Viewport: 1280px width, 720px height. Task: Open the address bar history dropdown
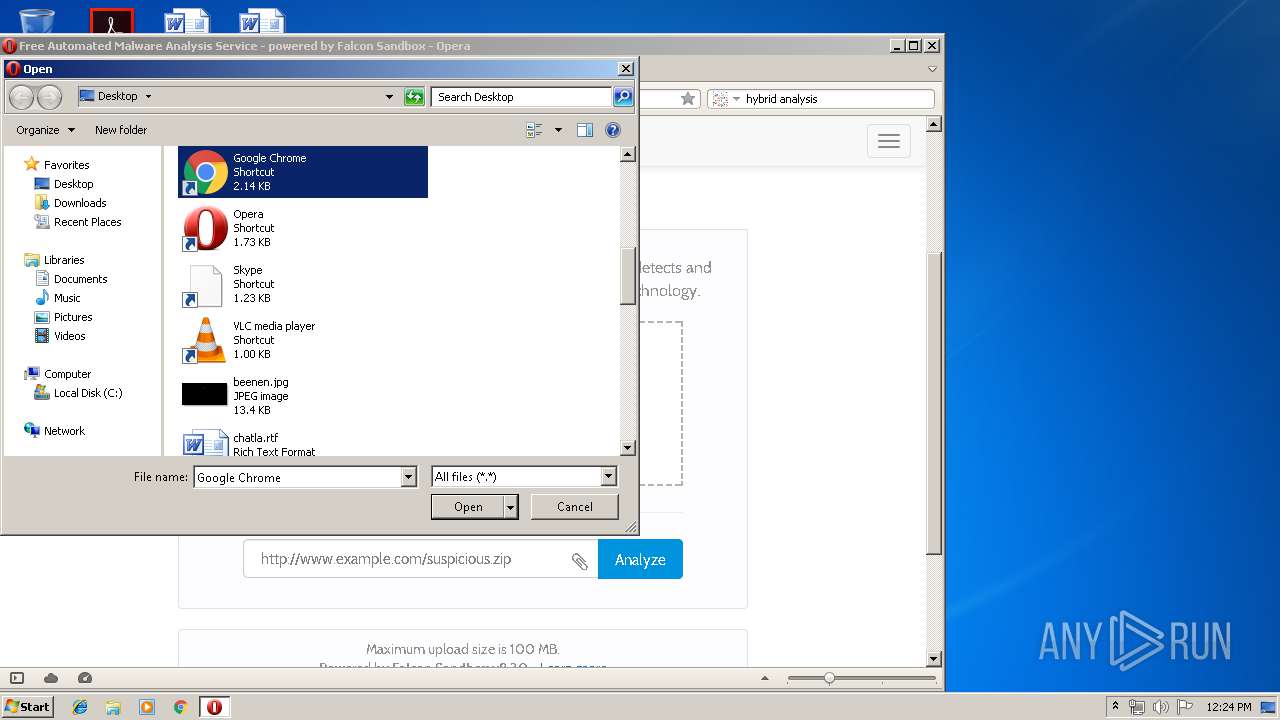390,97
